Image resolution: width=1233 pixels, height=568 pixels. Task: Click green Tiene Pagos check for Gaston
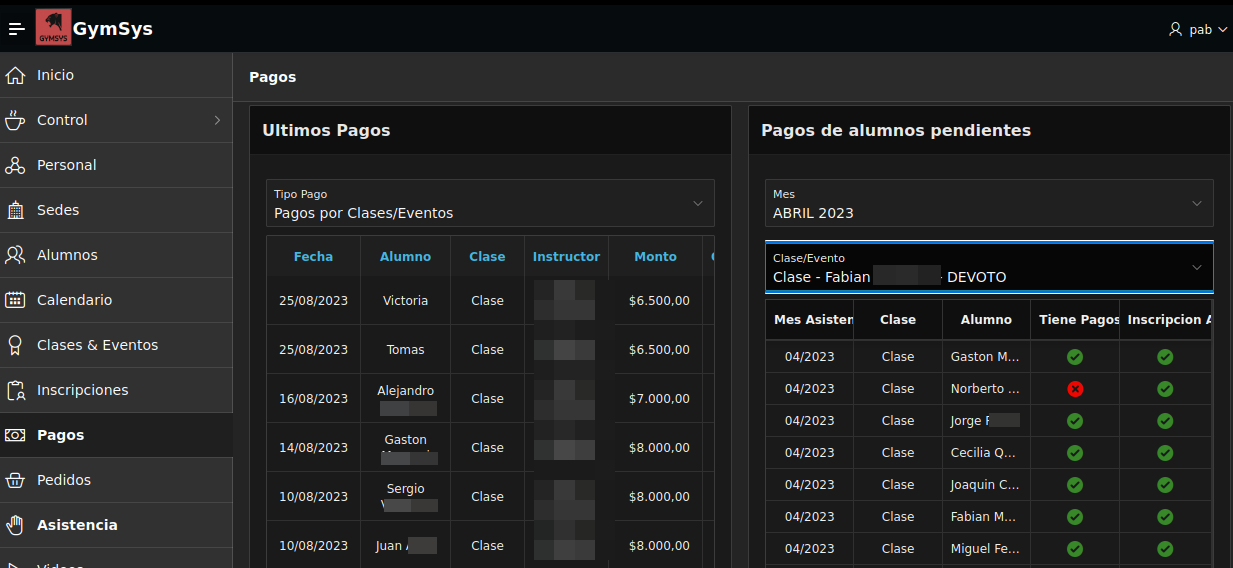1075,357
